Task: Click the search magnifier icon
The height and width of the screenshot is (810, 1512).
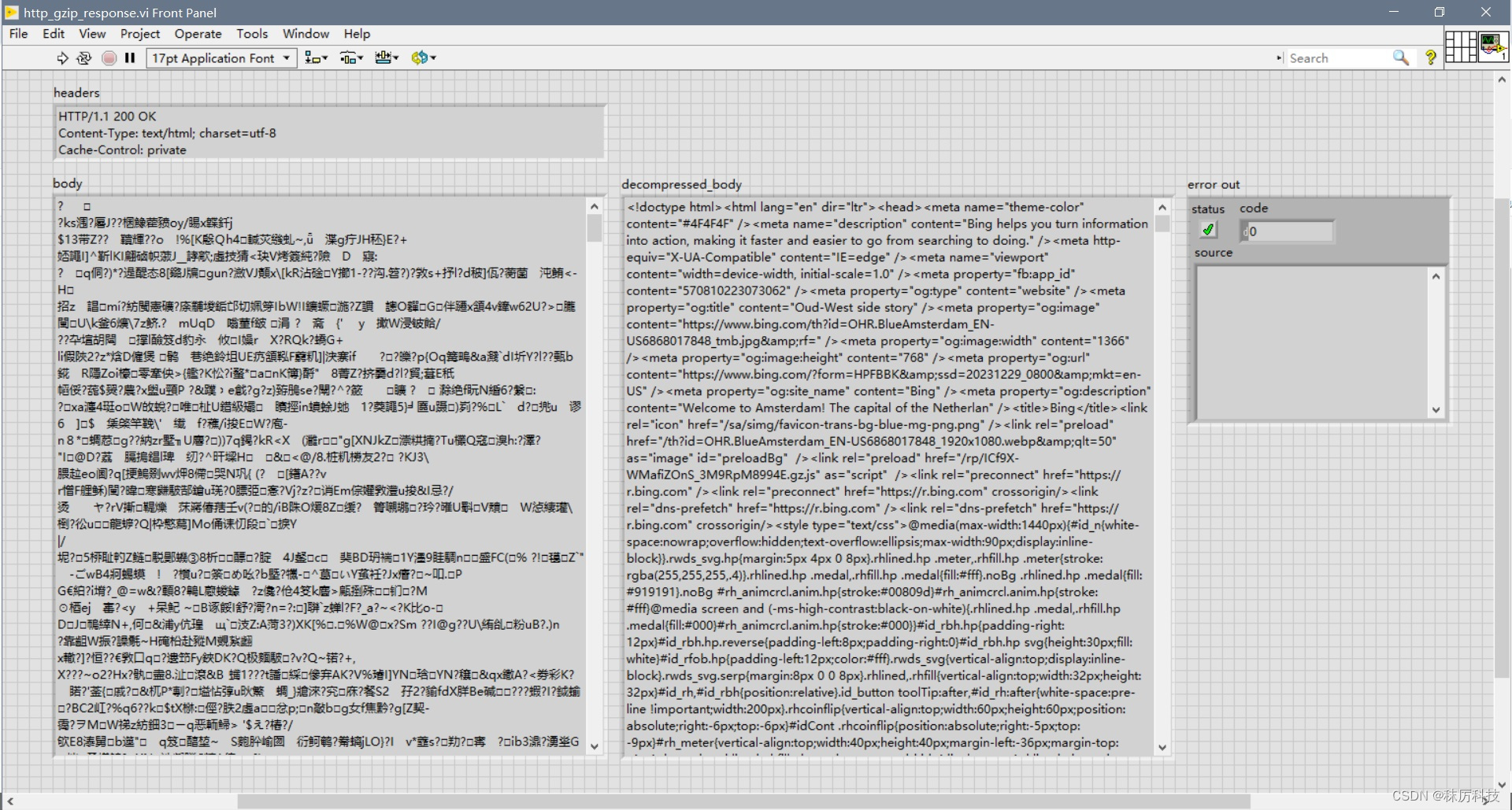Action: click(x=1401, y=57)
